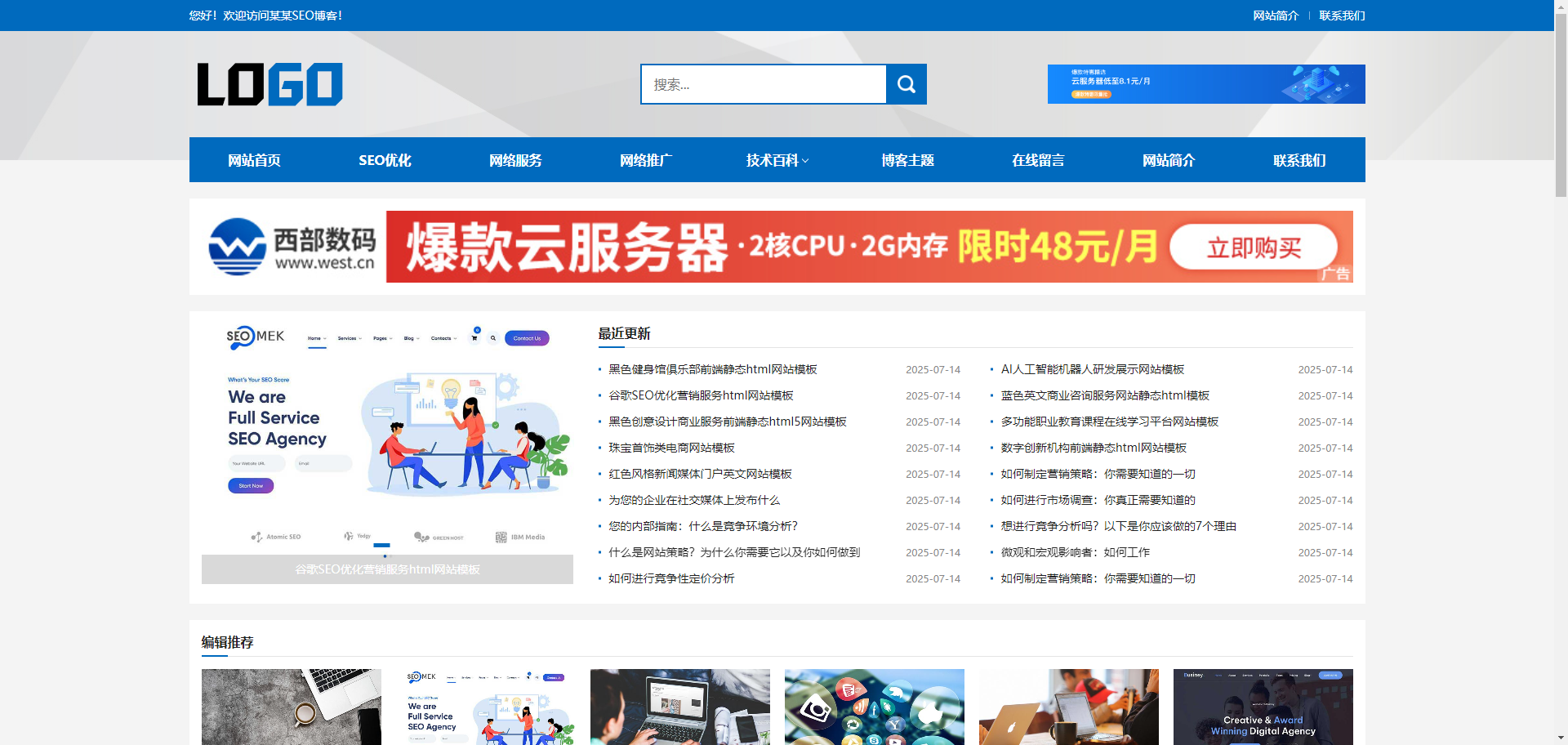Open 多功能职业教育课程在线学习平台网站模板 article
1568x745 pixels.
click(1110, 422)
